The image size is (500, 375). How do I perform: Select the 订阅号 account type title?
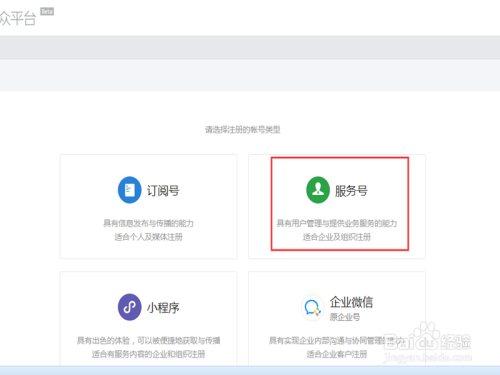(x=163, y=191)
